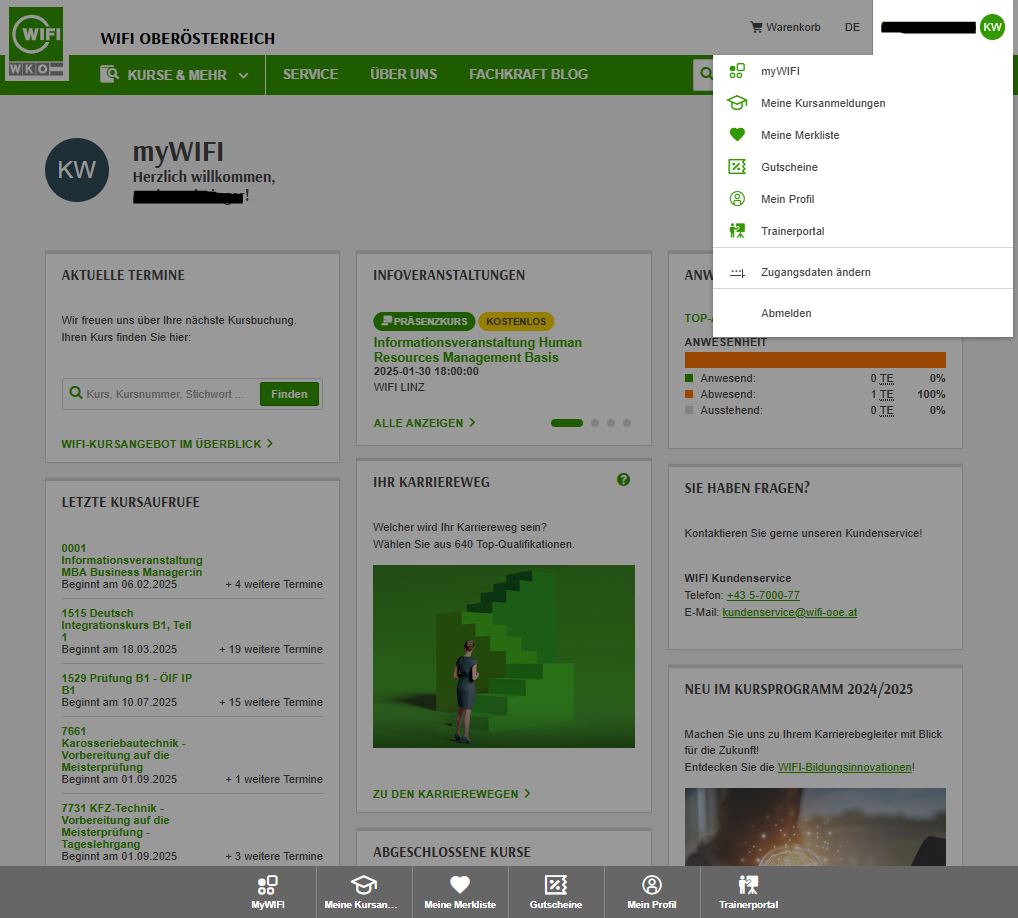Click the password icon beside Zugangsdaten ändern
This screenshot has width=1018, height=918.
tap(737, 273)
